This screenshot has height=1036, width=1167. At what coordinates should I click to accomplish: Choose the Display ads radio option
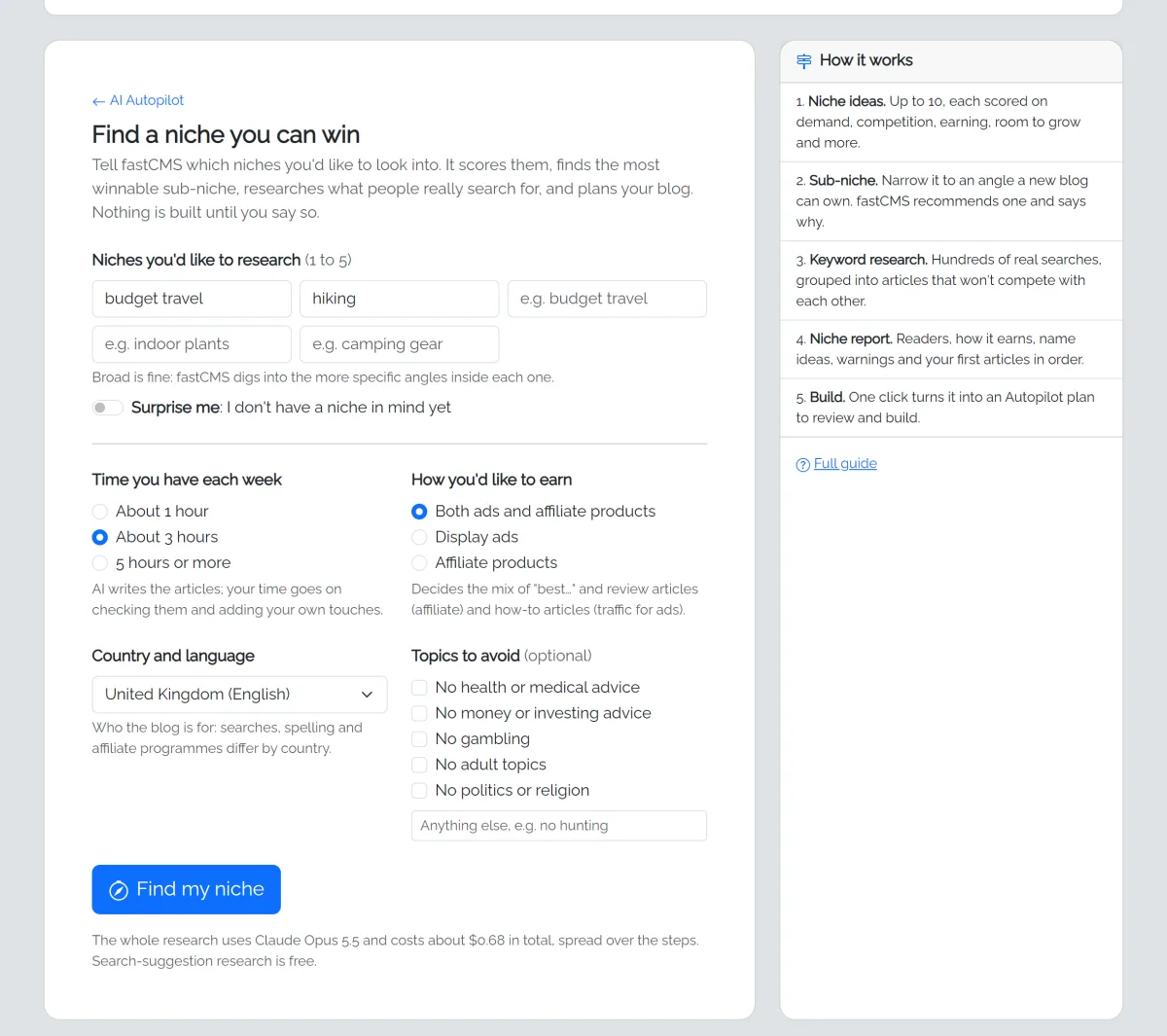419,537
